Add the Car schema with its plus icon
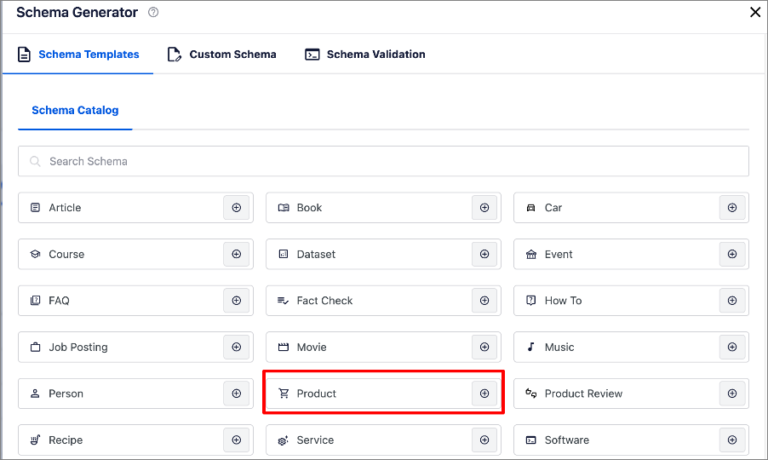 (x=732, y=208)
